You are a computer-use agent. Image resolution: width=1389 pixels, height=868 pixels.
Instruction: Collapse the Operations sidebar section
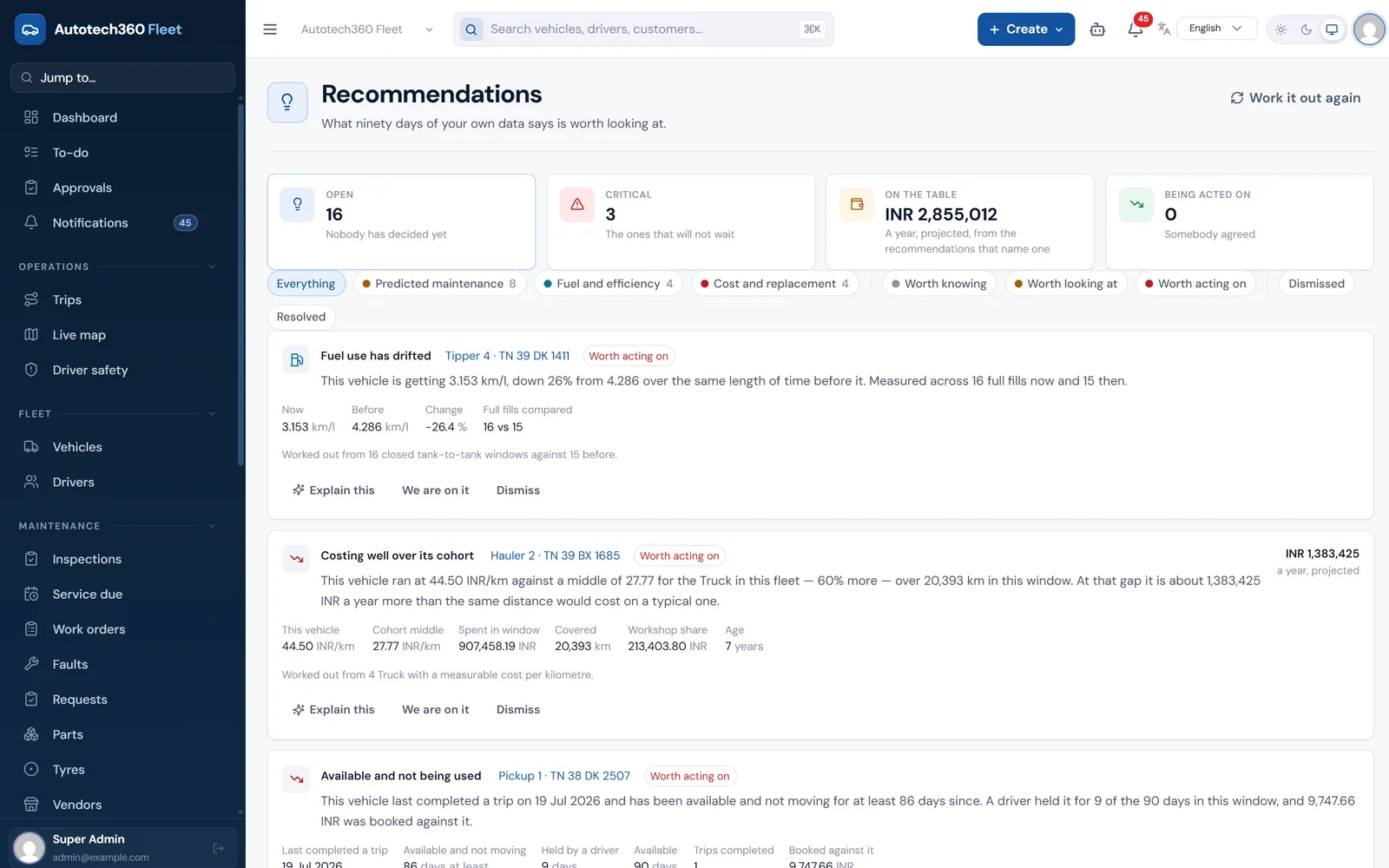tap(212, 266)
